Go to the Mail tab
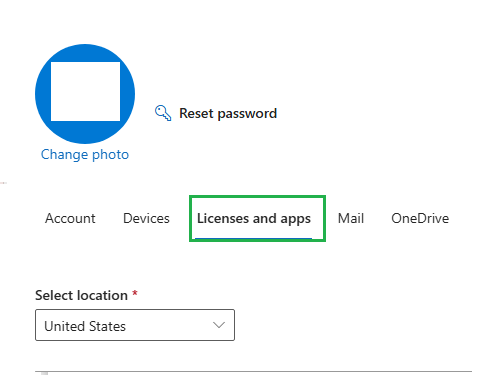This screenshot has height=375, width=482. (x=351, y=219)
